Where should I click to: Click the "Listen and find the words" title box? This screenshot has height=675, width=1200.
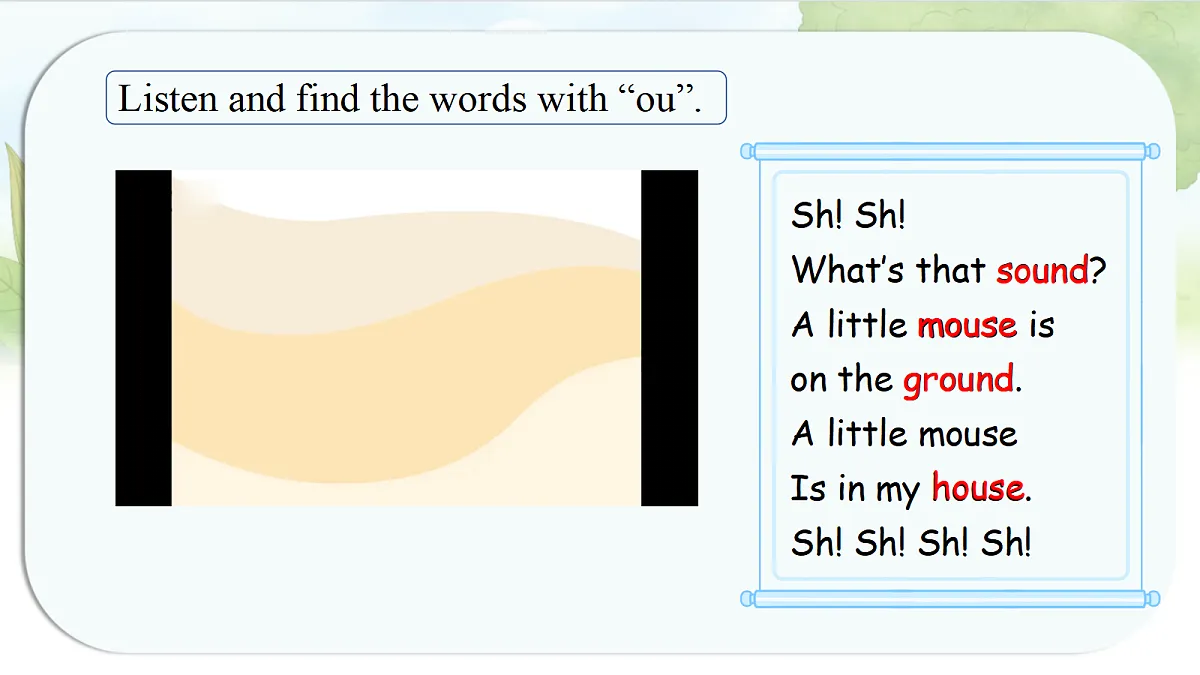(416, 98)
